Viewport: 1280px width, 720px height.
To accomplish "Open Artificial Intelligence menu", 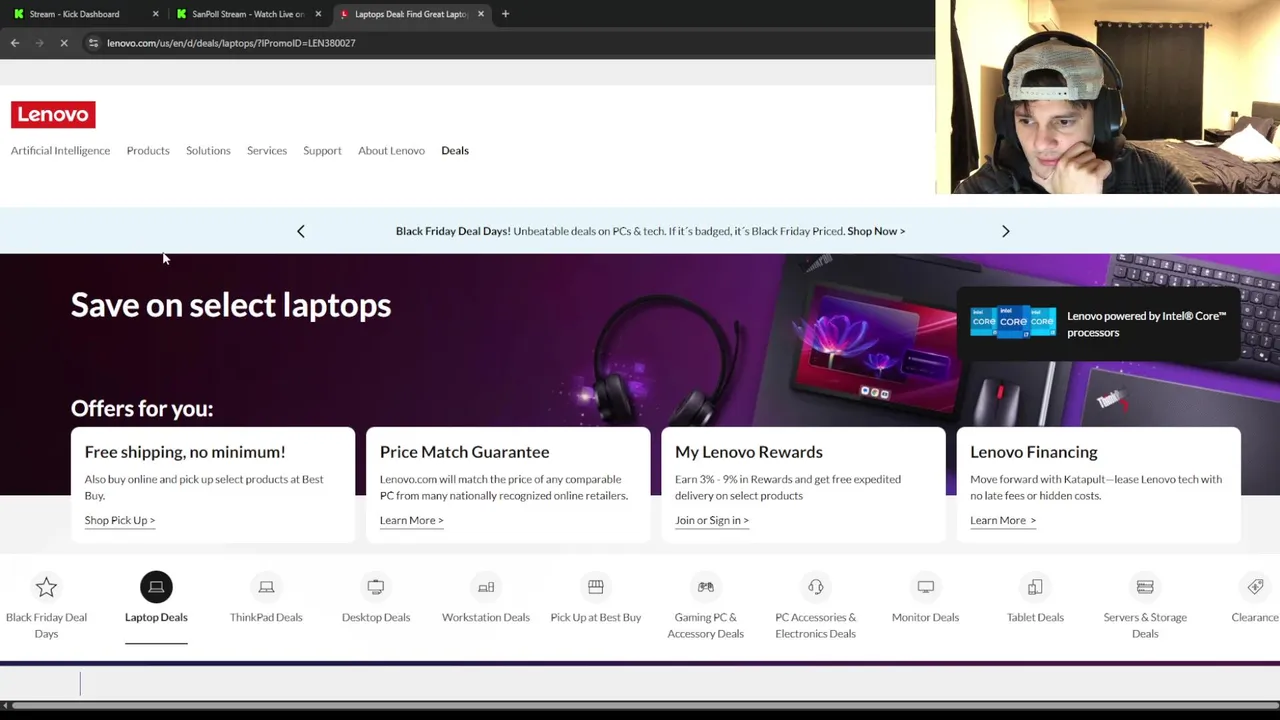I will (x=60, y=151).
